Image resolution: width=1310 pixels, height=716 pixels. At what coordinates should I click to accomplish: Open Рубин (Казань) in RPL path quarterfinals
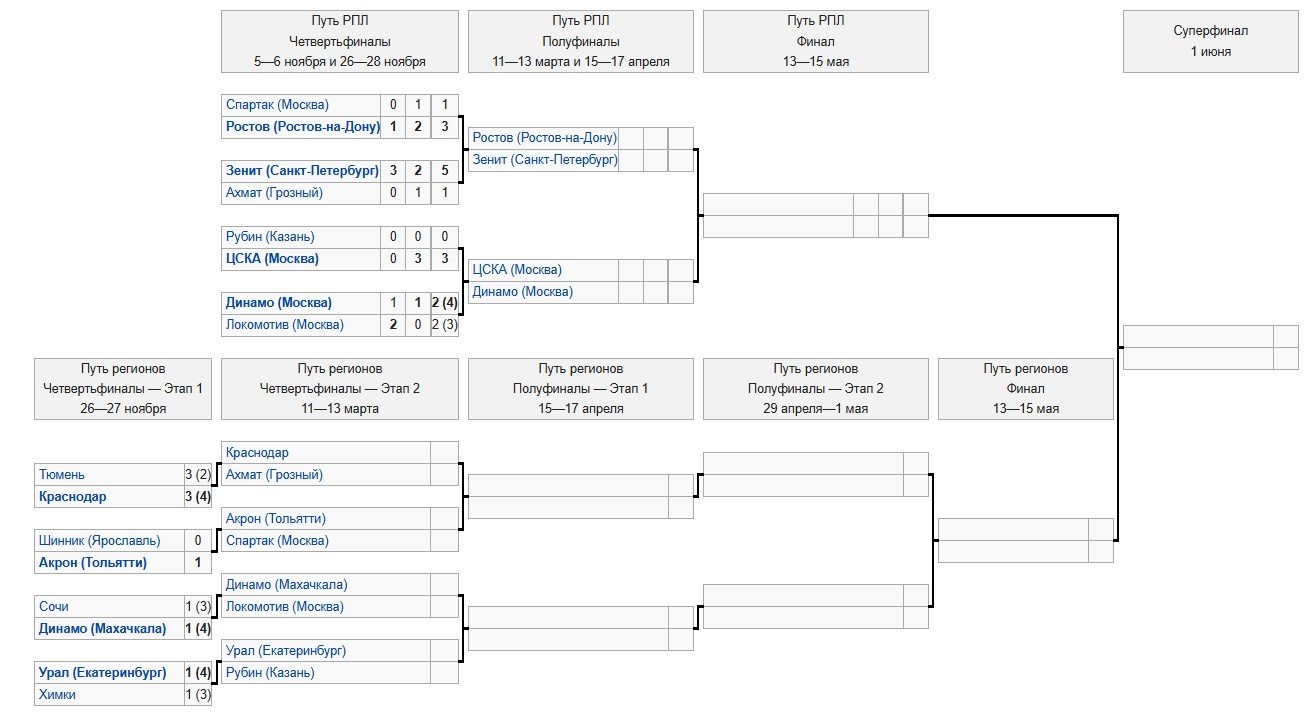point(270,236)
